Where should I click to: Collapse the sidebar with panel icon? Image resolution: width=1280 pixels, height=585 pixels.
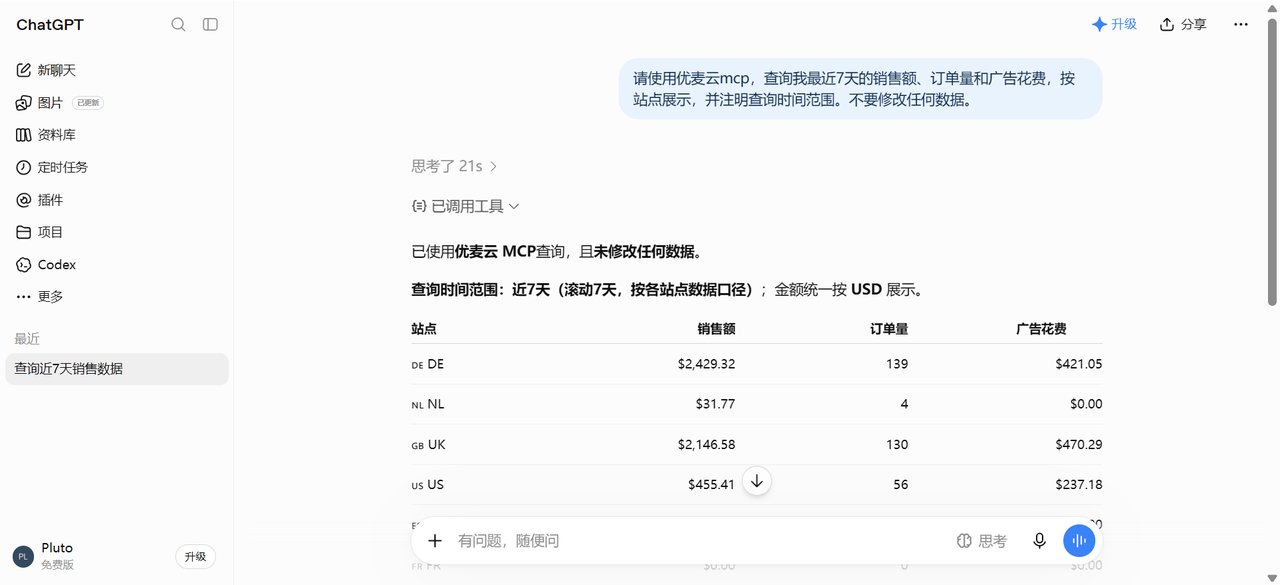(x=210, y=24)
